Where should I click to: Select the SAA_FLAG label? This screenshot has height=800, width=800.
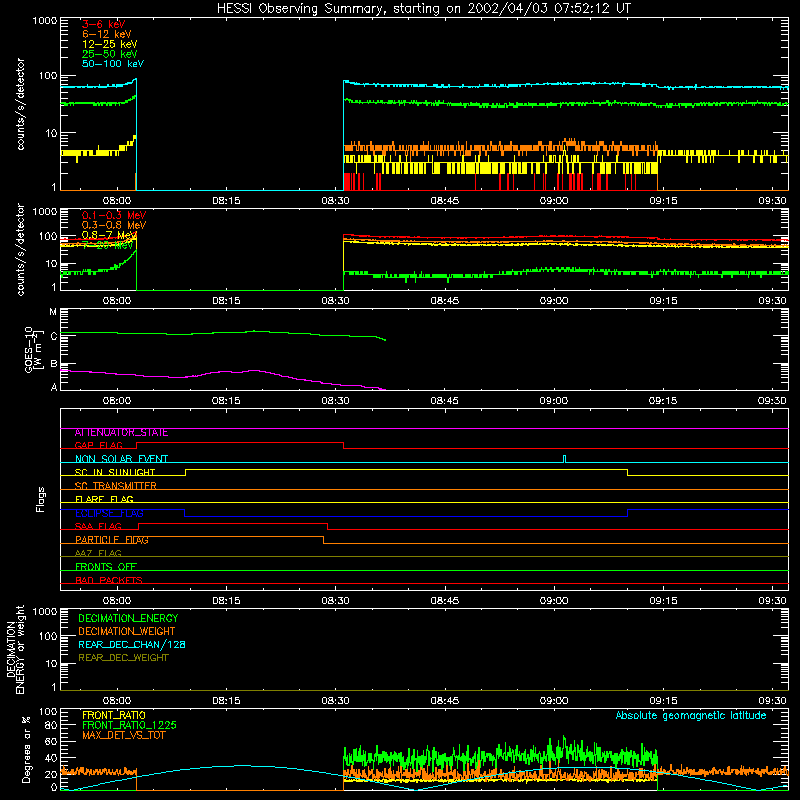point(98,526)
